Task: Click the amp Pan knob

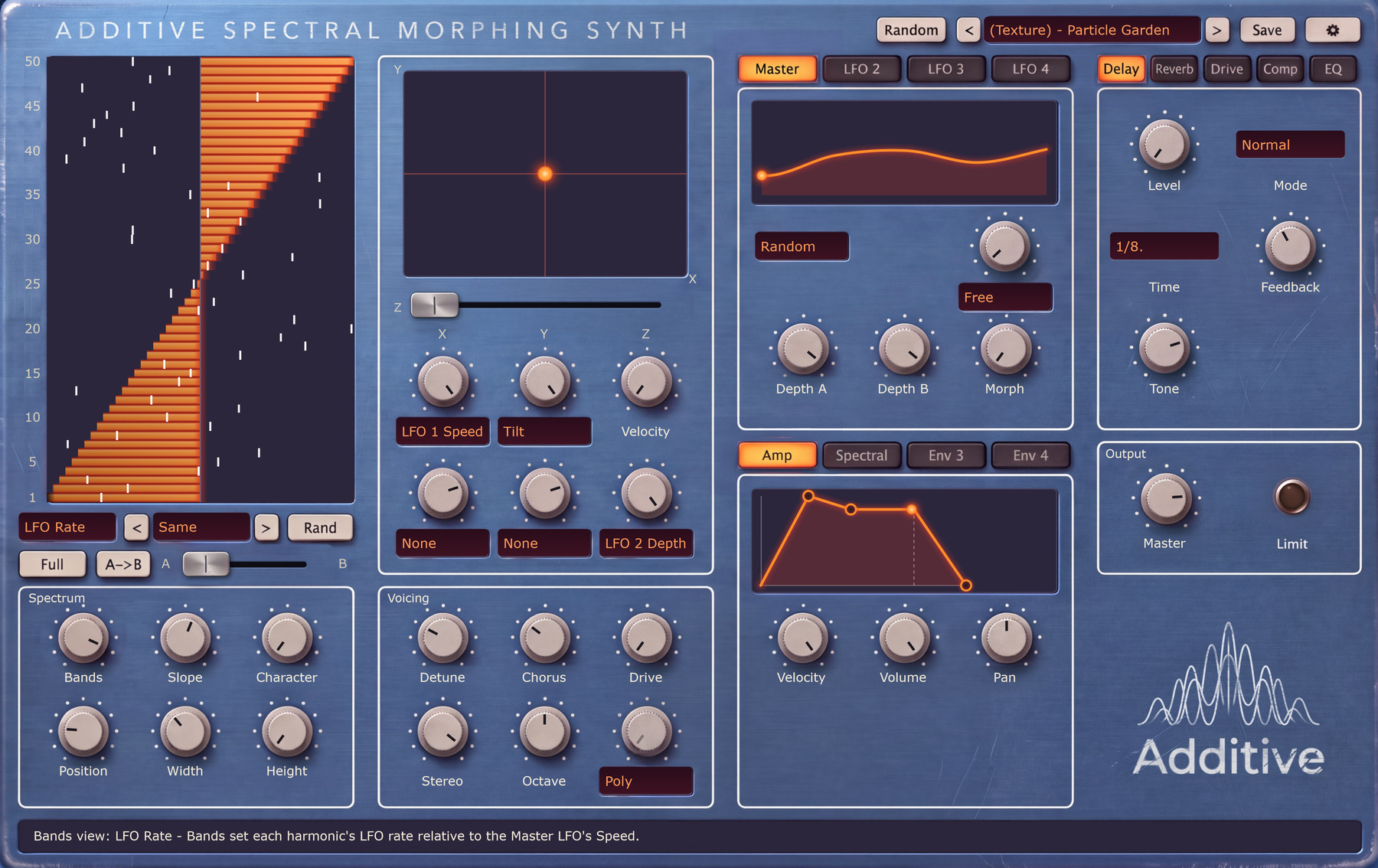Action: 1005,638
